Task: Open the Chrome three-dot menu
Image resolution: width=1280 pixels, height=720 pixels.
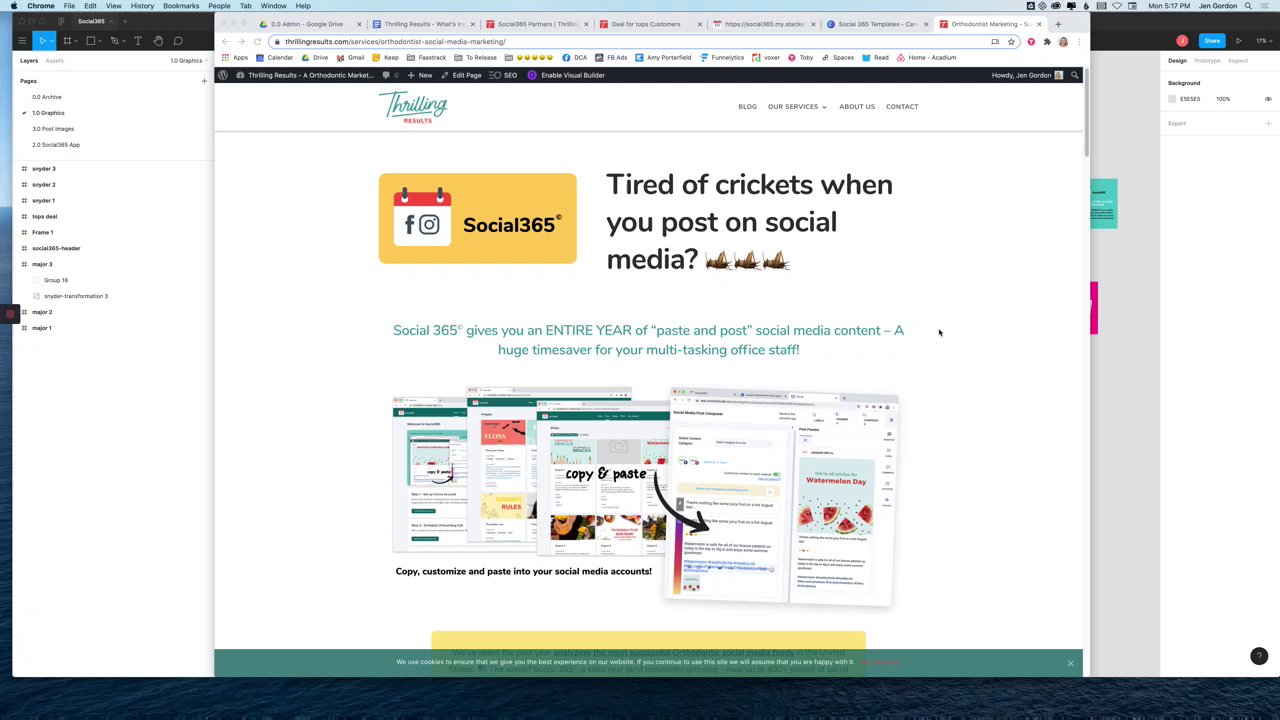Action: coord(1078,42)
